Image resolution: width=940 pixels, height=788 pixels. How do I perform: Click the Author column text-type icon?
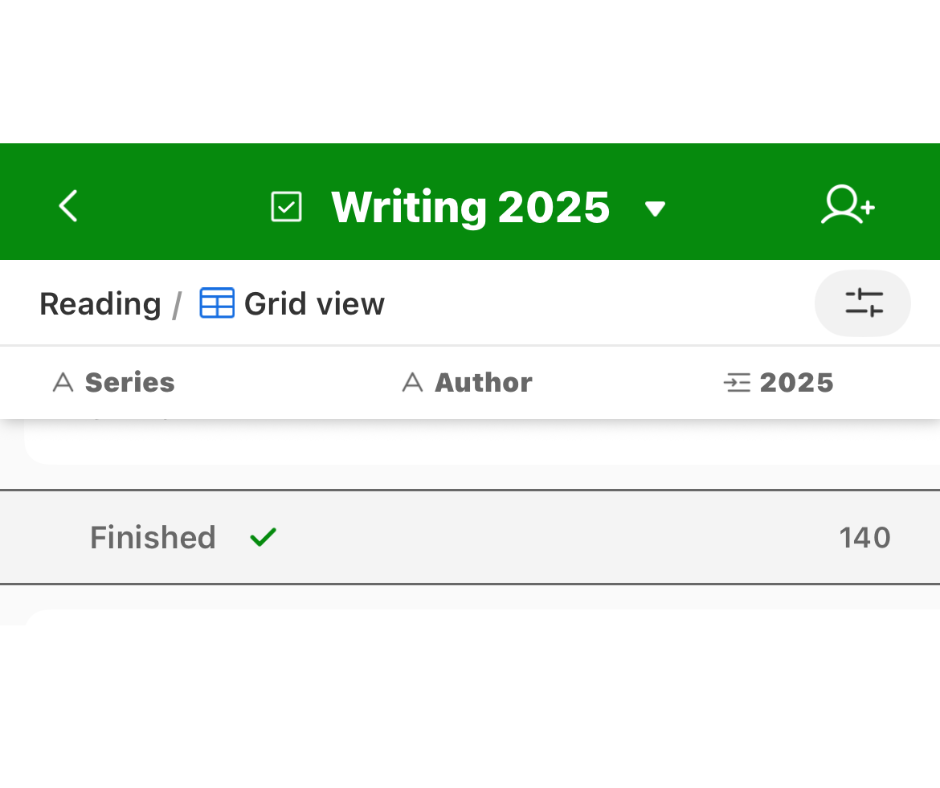[x=412, y=383]
